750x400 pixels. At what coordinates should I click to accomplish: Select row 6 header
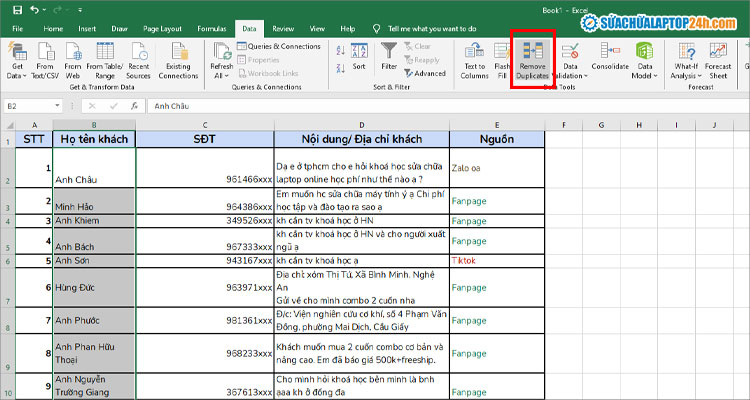[x=8, y=261]
